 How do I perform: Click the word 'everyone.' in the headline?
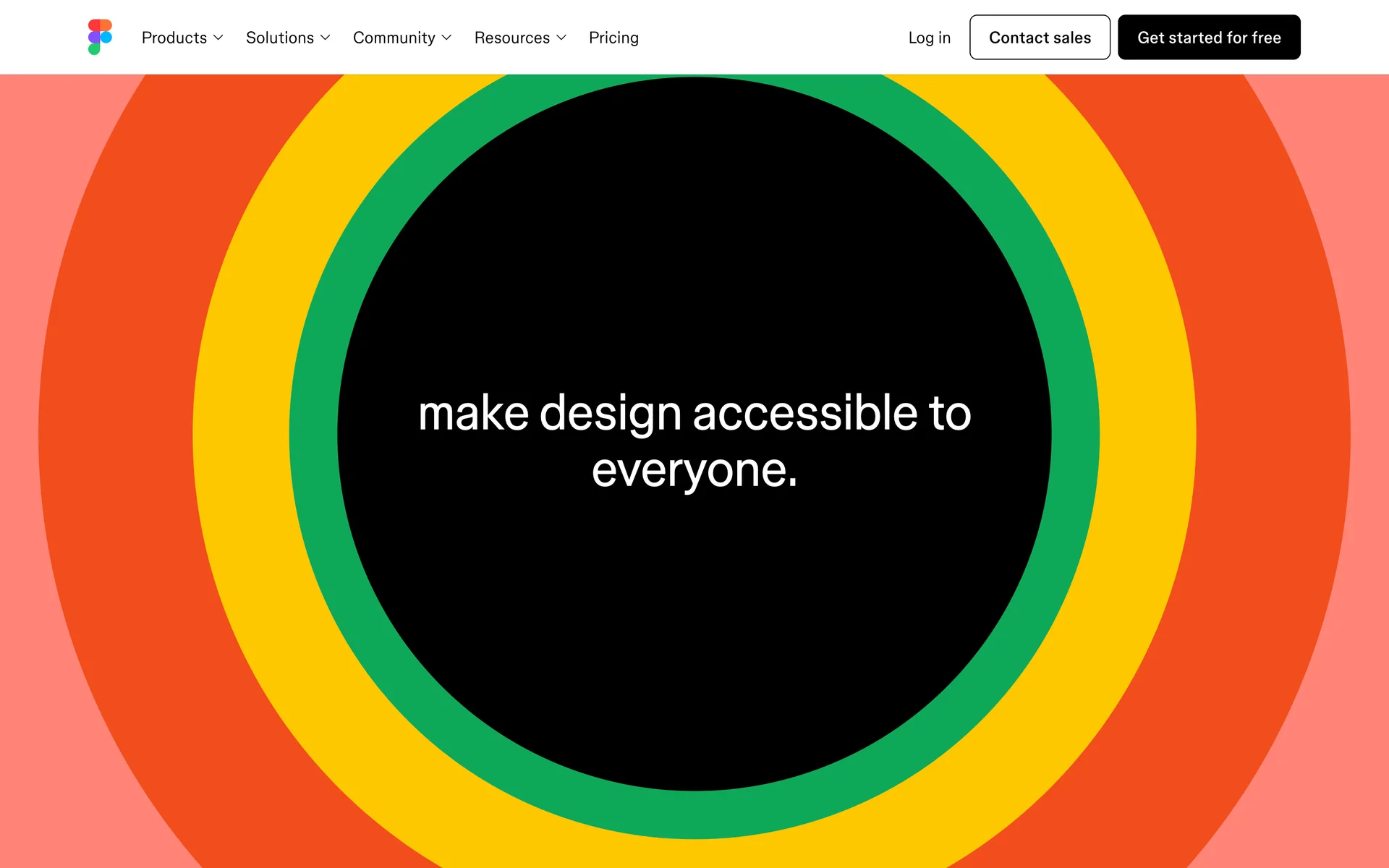tap(694, 470)
